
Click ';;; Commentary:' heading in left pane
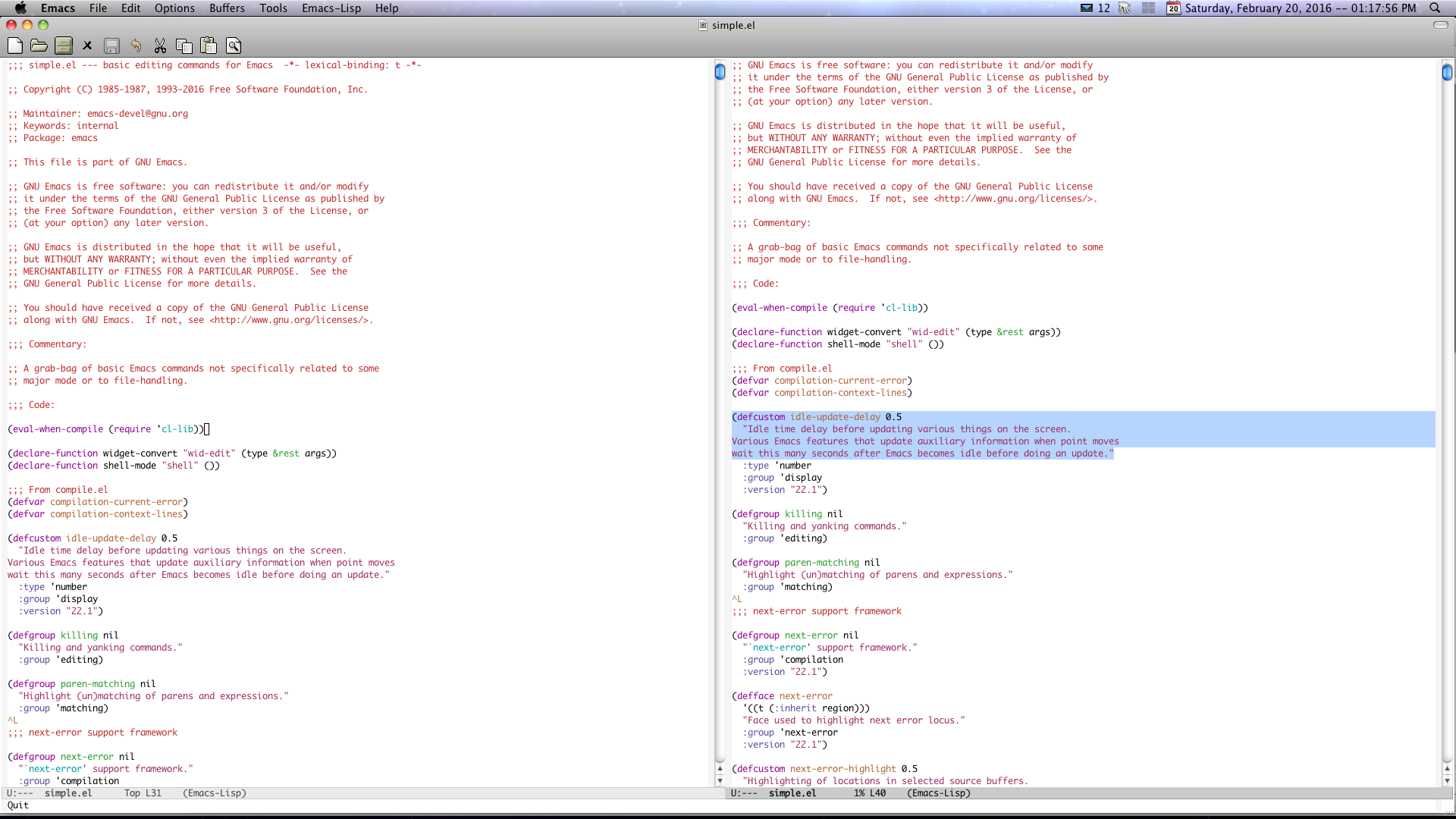(47, 344)
